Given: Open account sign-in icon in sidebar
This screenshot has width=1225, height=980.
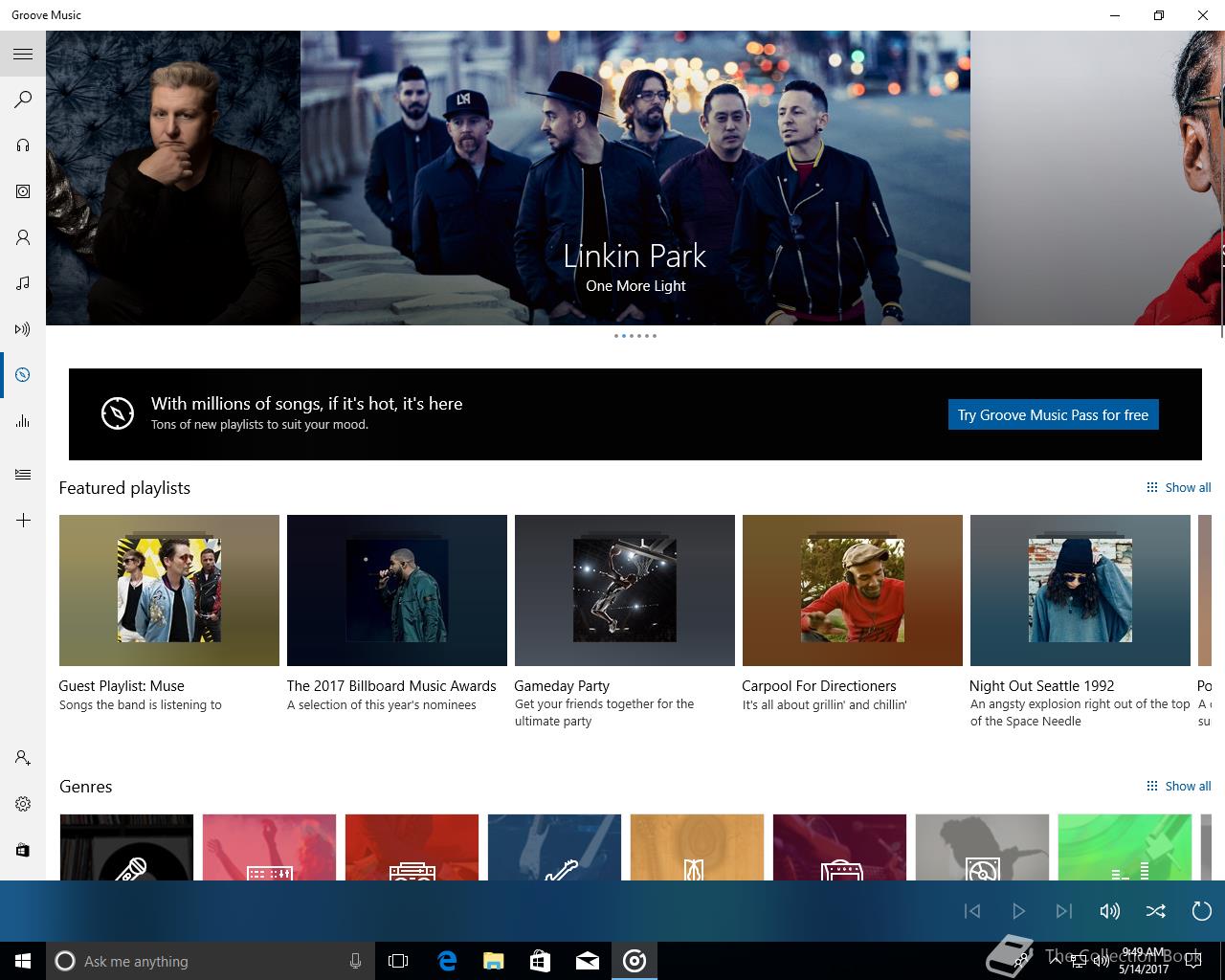Looking at the screenshot, I should [23, 758].
